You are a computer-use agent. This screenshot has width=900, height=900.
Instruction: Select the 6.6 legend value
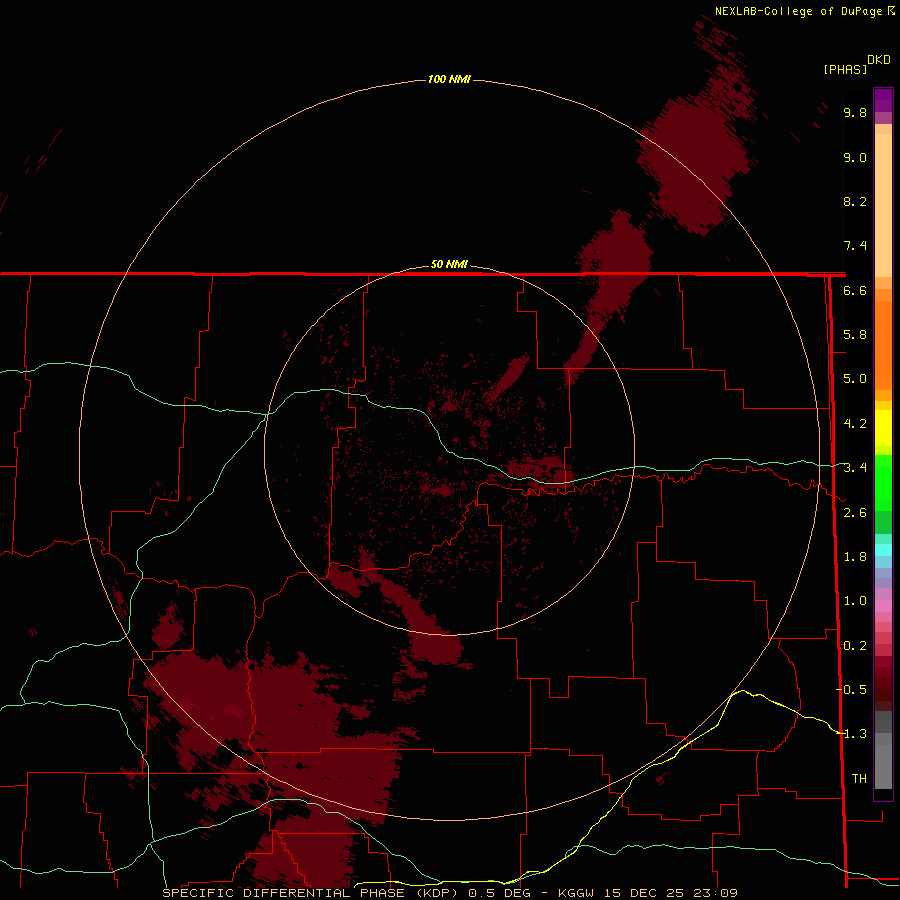855,290
